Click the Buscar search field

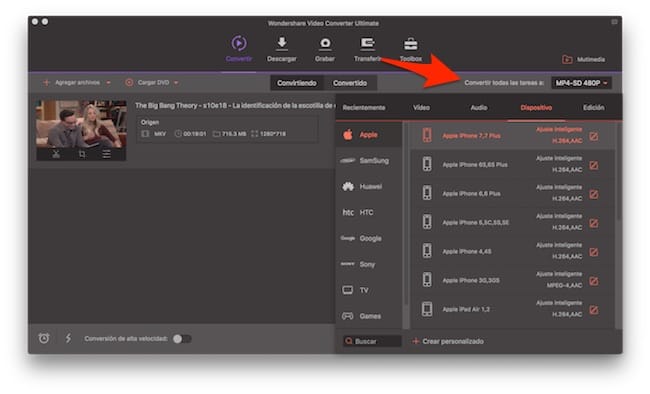pos(372,341)
